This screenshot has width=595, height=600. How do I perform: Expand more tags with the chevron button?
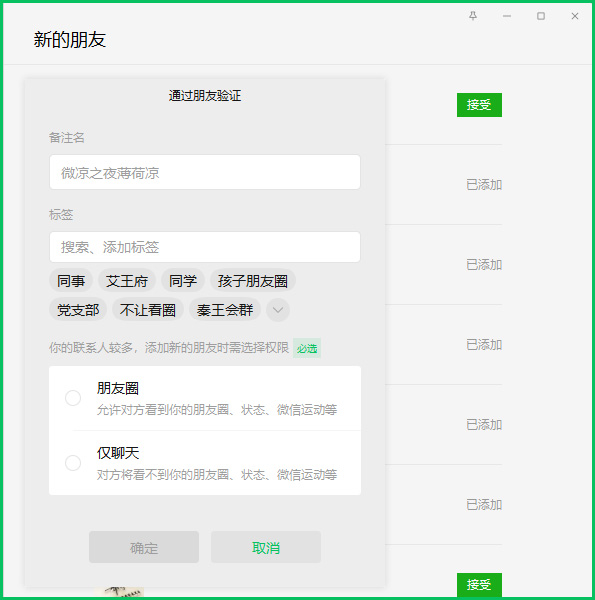278,310
